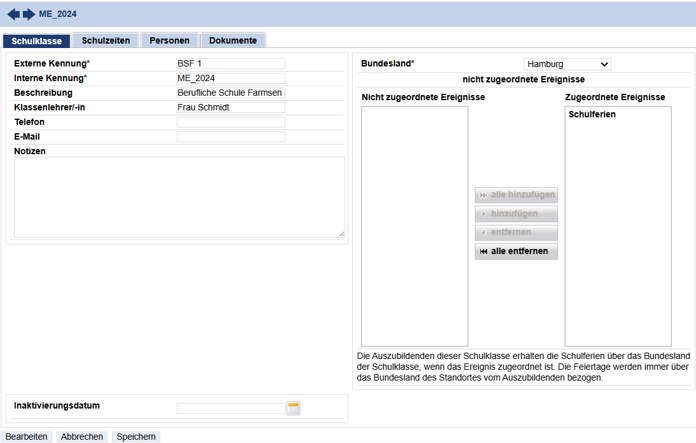Select Schulferien in Zugeordnete Ereignisse list
Viewport: 696px width, 443px height.
point(592,115)
